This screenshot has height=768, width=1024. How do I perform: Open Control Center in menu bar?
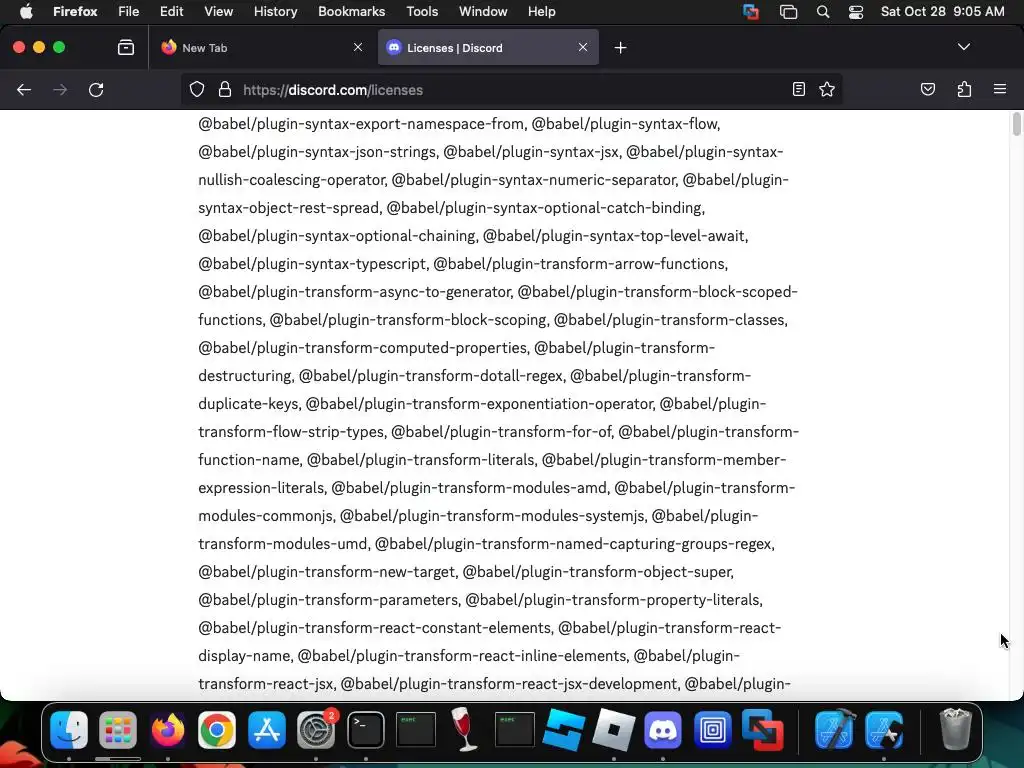point(856,12)
